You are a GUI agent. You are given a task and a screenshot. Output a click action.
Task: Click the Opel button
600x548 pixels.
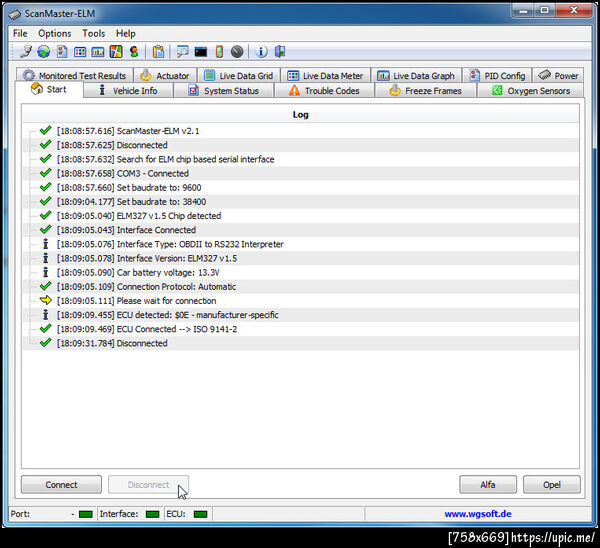point(552,484)
